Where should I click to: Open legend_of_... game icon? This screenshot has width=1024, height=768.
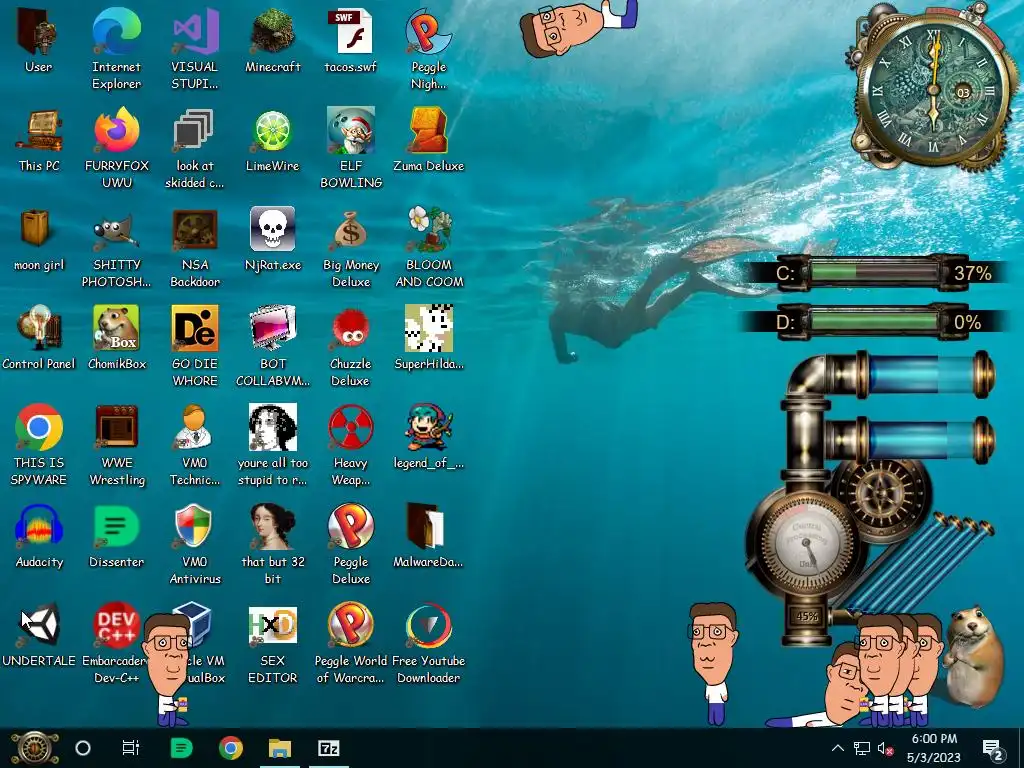point(428,438)
